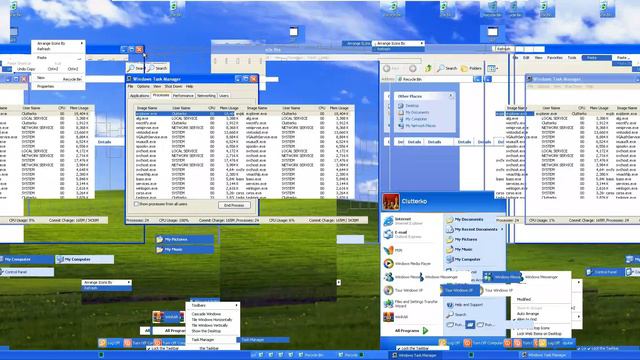Expand All Programs with the green arrow
This screenshot has width=640, height=360.
point(426,331)
